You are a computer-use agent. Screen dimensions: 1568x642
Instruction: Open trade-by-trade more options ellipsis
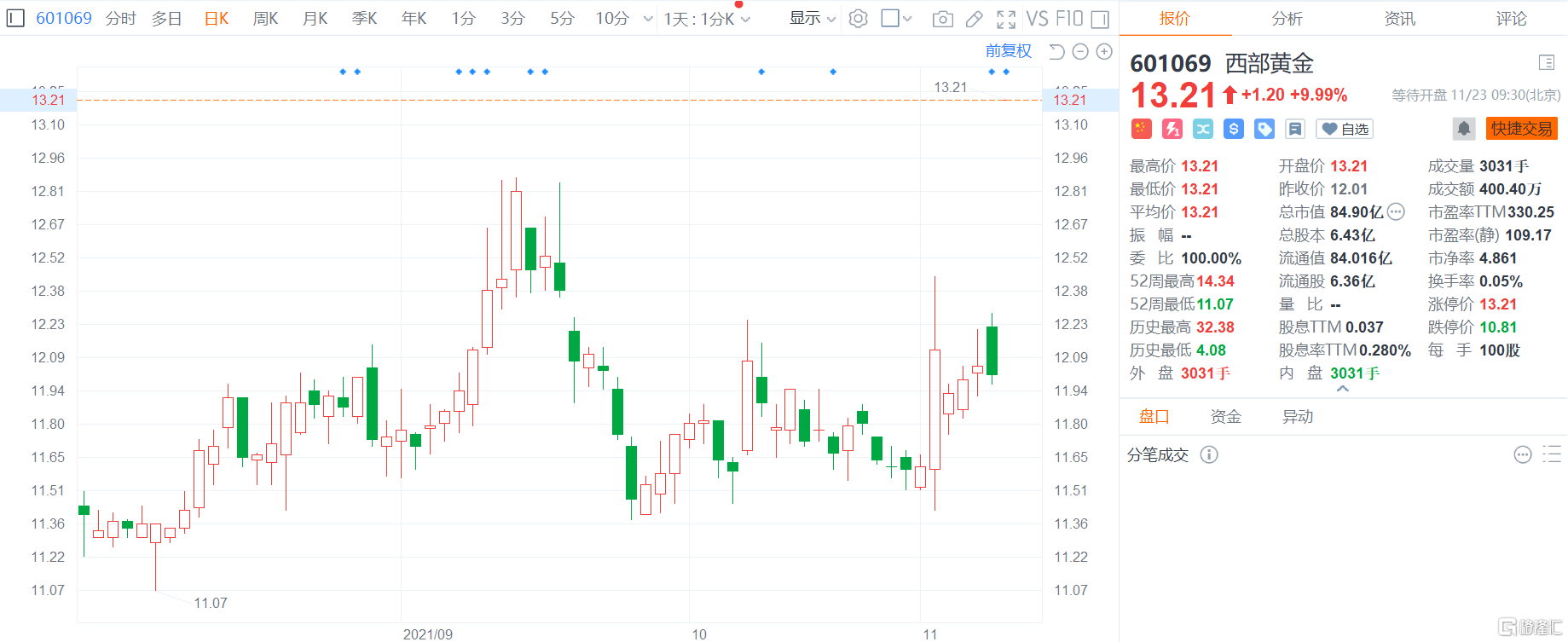click(1523, 454)
